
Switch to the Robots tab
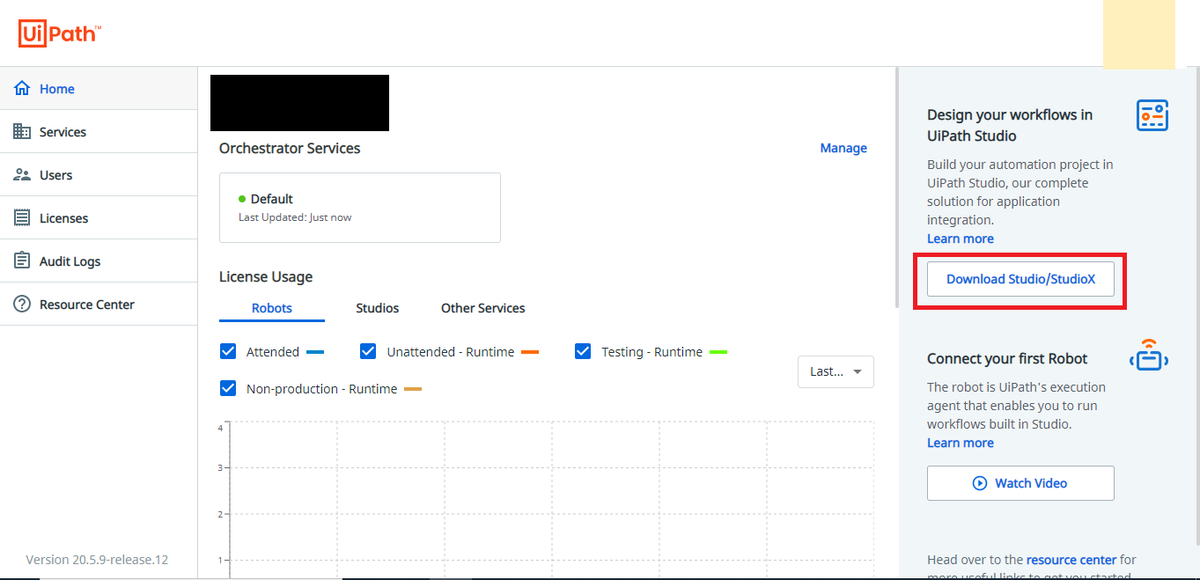pyautogui.click(x=272, y=308)
